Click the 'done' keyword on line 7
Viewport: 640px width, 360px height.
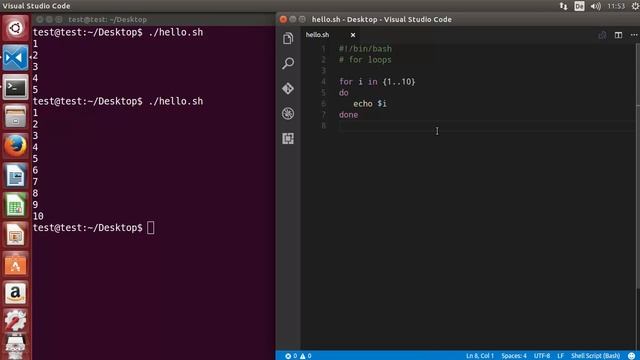click(x=348, y=115)
